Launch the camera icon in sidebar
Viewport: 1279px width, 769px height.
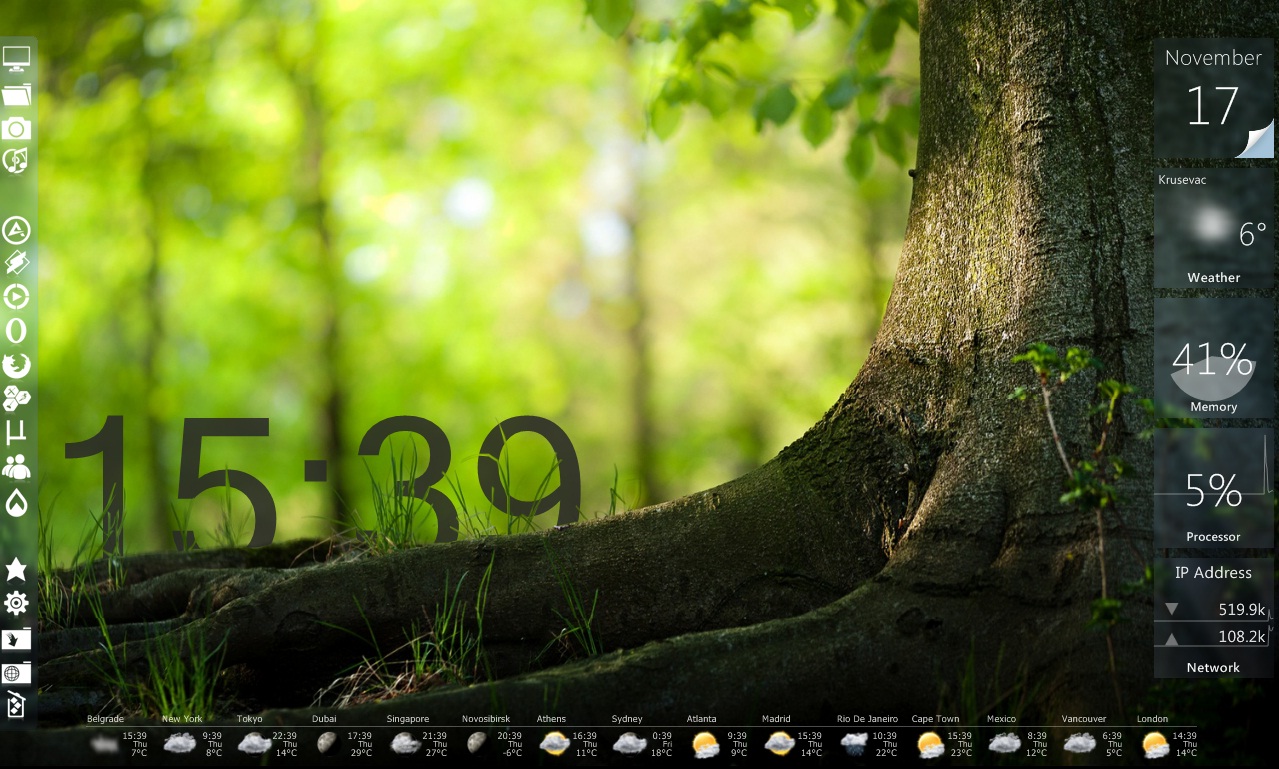pyautogui.click(x=16, y=128)
